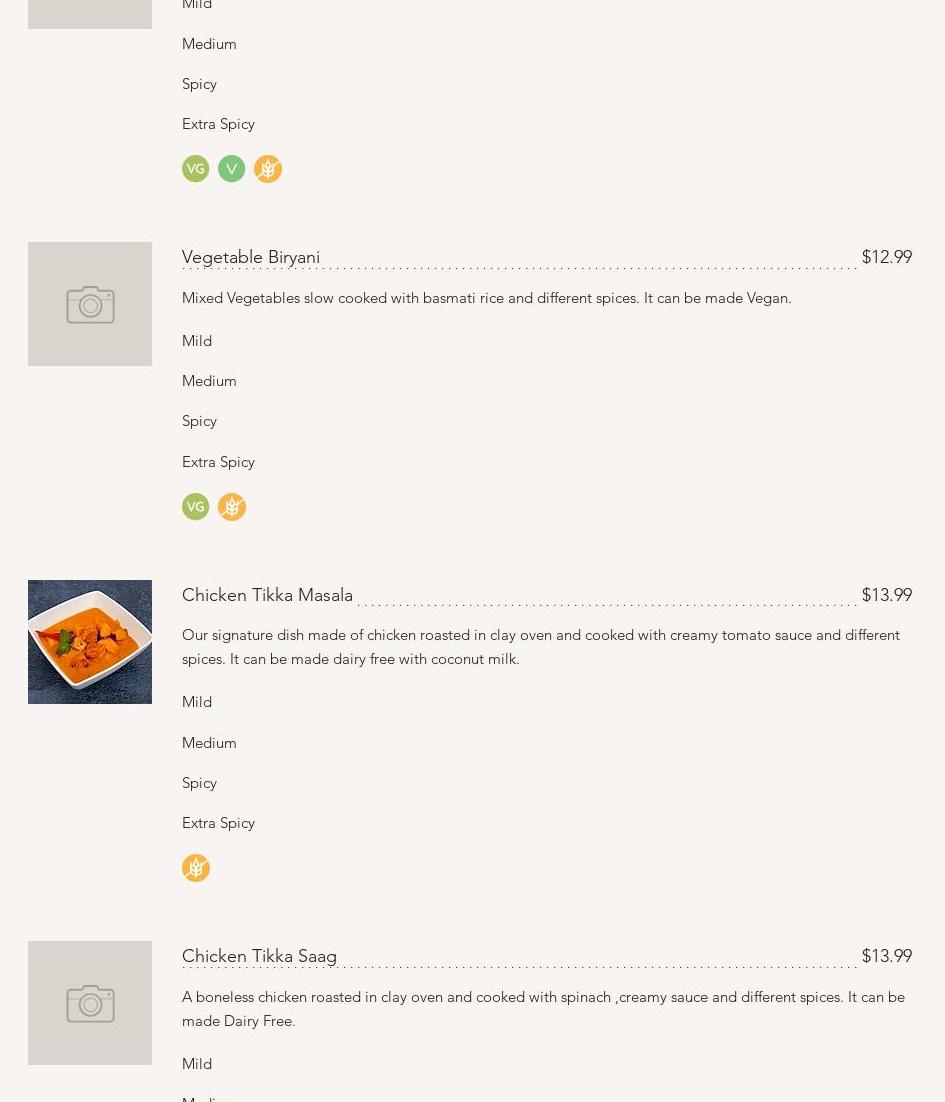Screen dimensions: 945x1102
Task: Select Medium spice level for Vegetable Biryani
Action: 209,381
